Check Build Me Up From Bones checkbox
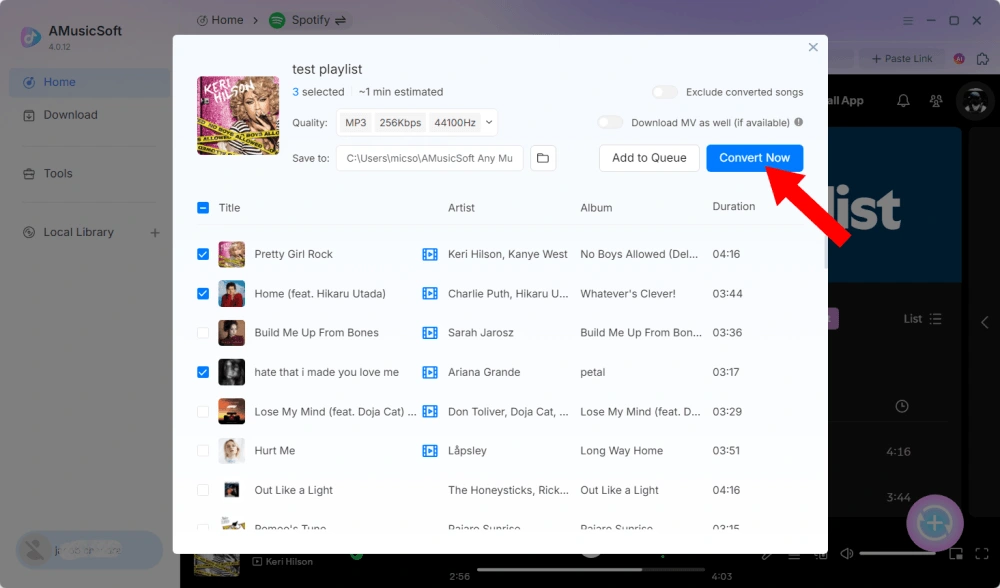Viewport: 1000px width, 588px height. [203, 332]
